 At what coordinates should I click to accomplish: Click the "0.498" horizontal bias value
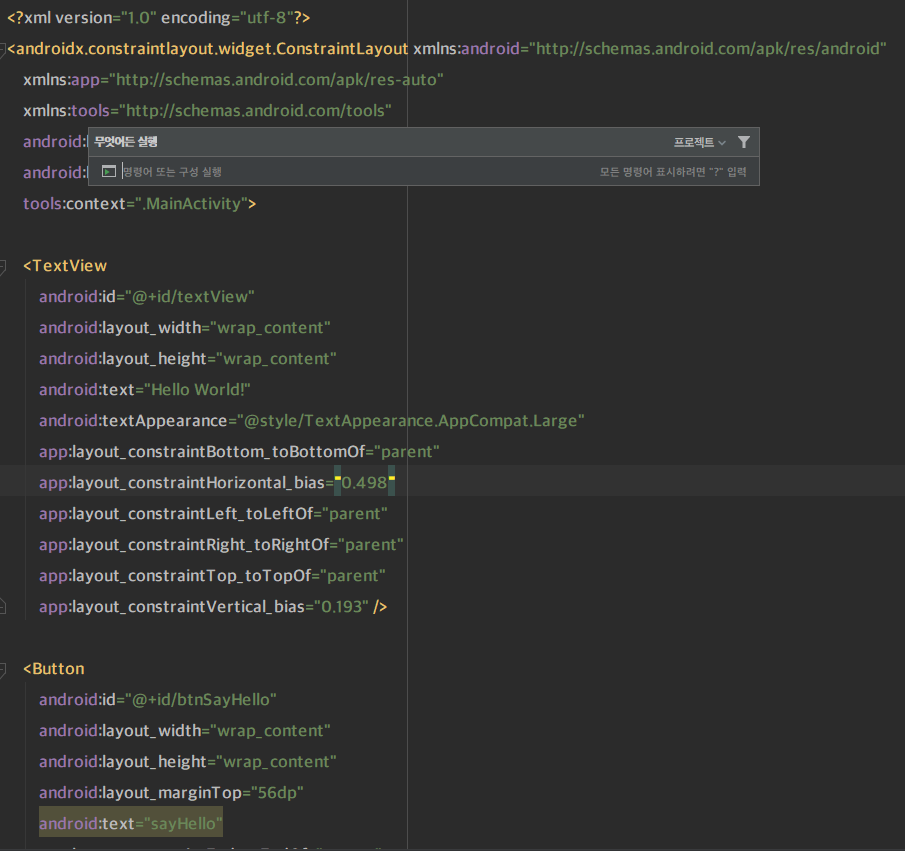pos(364,482)
